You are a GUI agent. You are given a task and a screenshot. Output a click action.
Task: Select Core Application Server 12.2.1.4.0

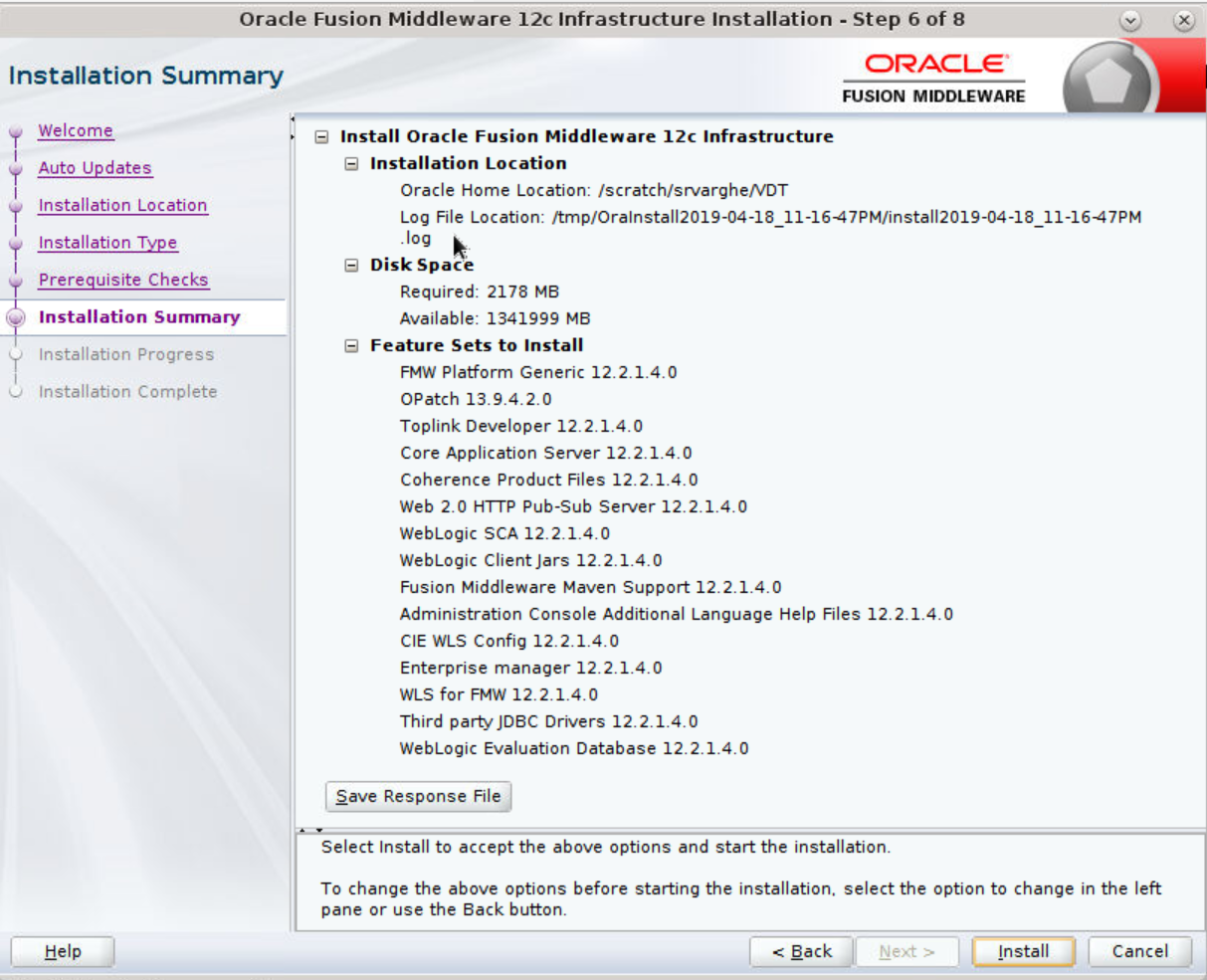[546, 454]
